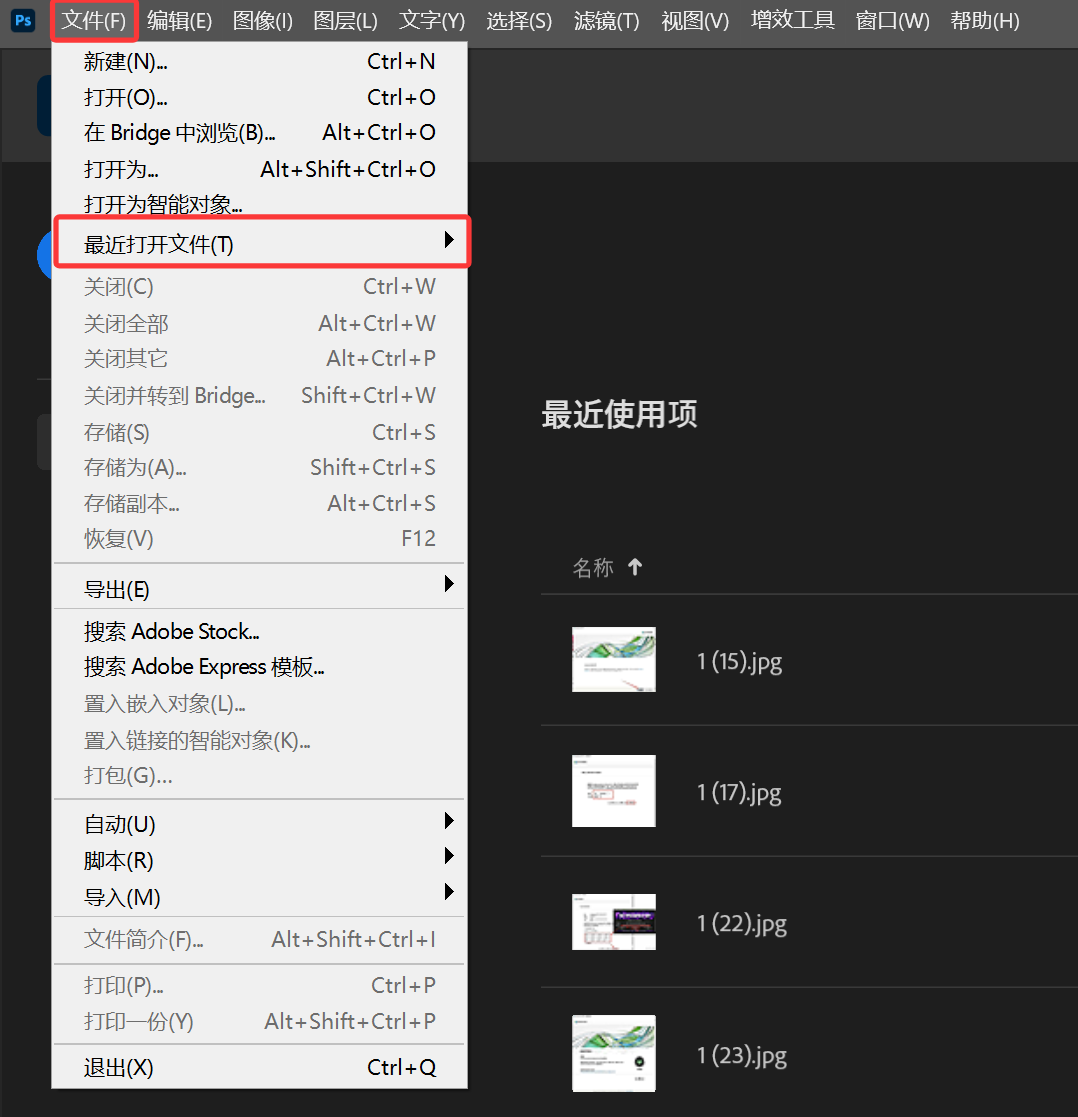Open the 文字(Y) menu
1078x1117 pixels.
pyautogui.click(x=432, y=21)
